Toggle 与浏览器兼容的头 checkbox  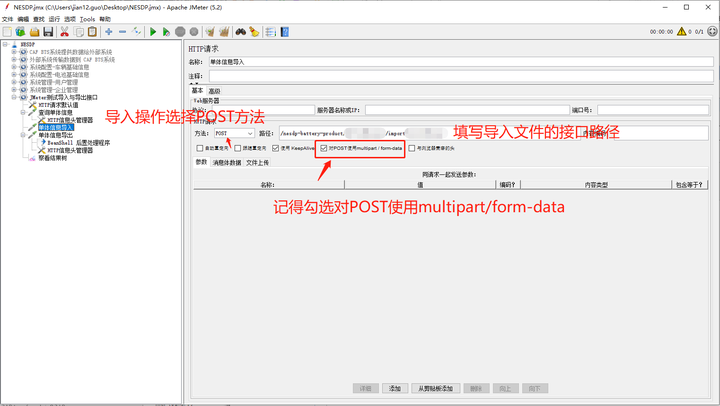411,148
